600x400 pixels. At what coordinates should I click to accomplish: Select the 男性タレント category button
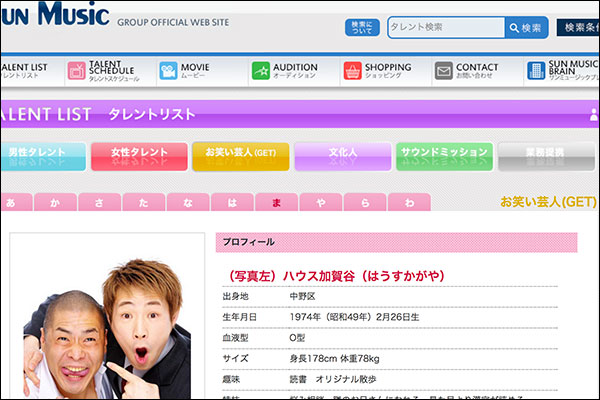pos(41,153)
